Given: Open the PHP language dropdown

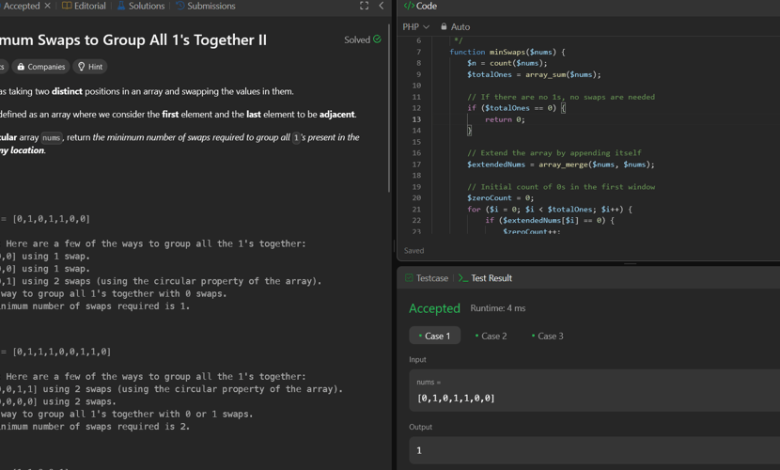Looking at the screenshot, I should pyautogui.click(x=416, y=27).
